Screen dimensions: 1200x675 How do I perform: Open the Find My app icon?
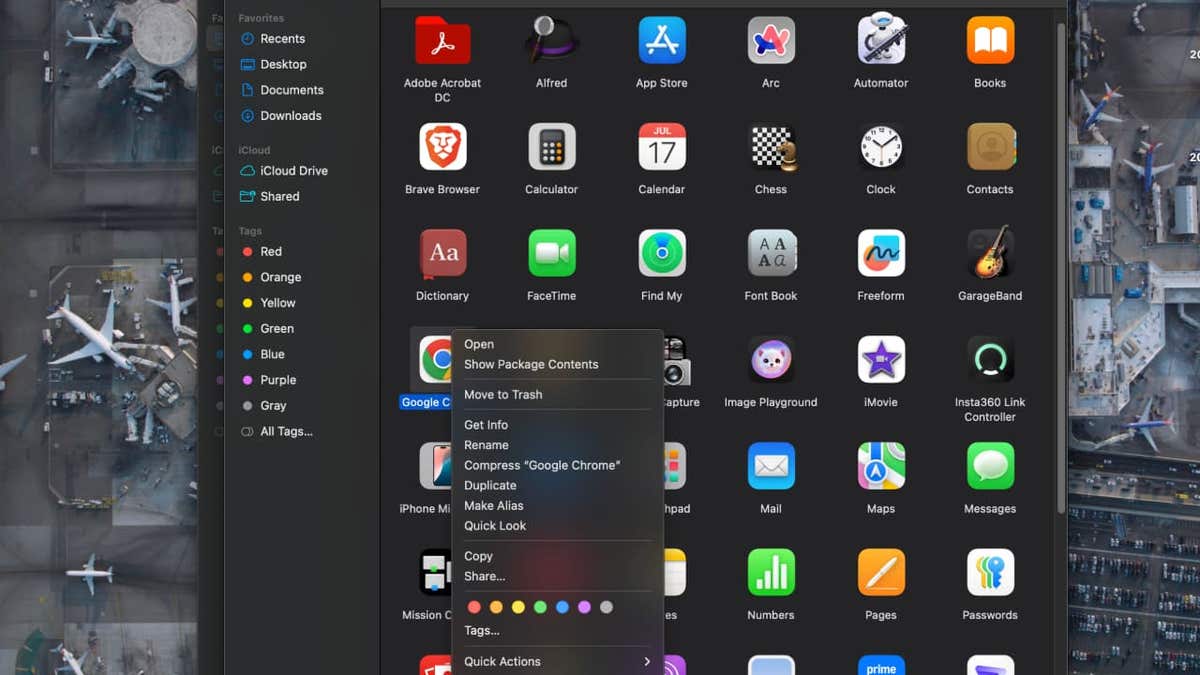661,253
